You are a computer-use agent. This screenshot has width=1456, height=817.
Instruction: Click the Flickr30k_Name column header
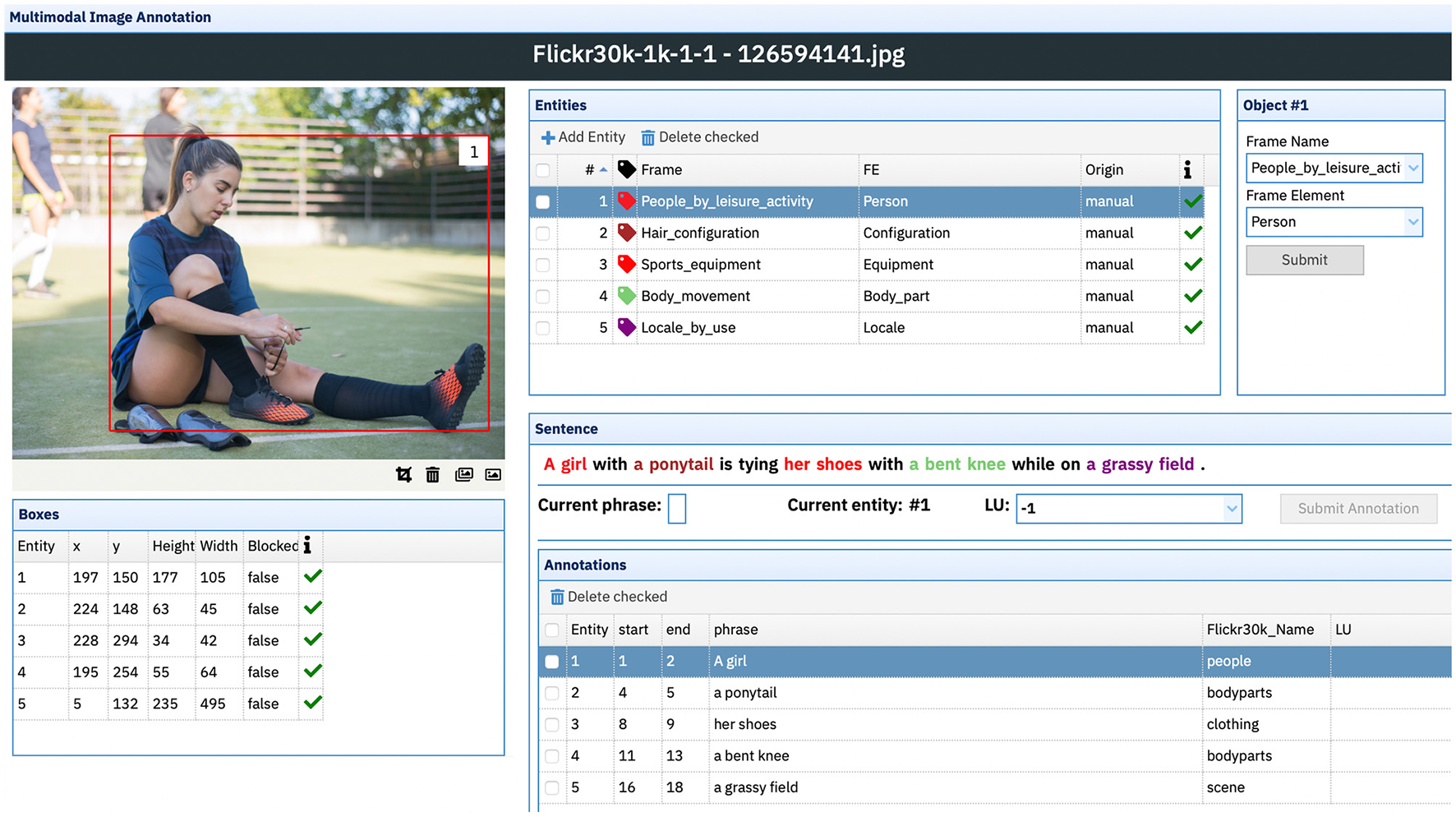coord(1260,630)
